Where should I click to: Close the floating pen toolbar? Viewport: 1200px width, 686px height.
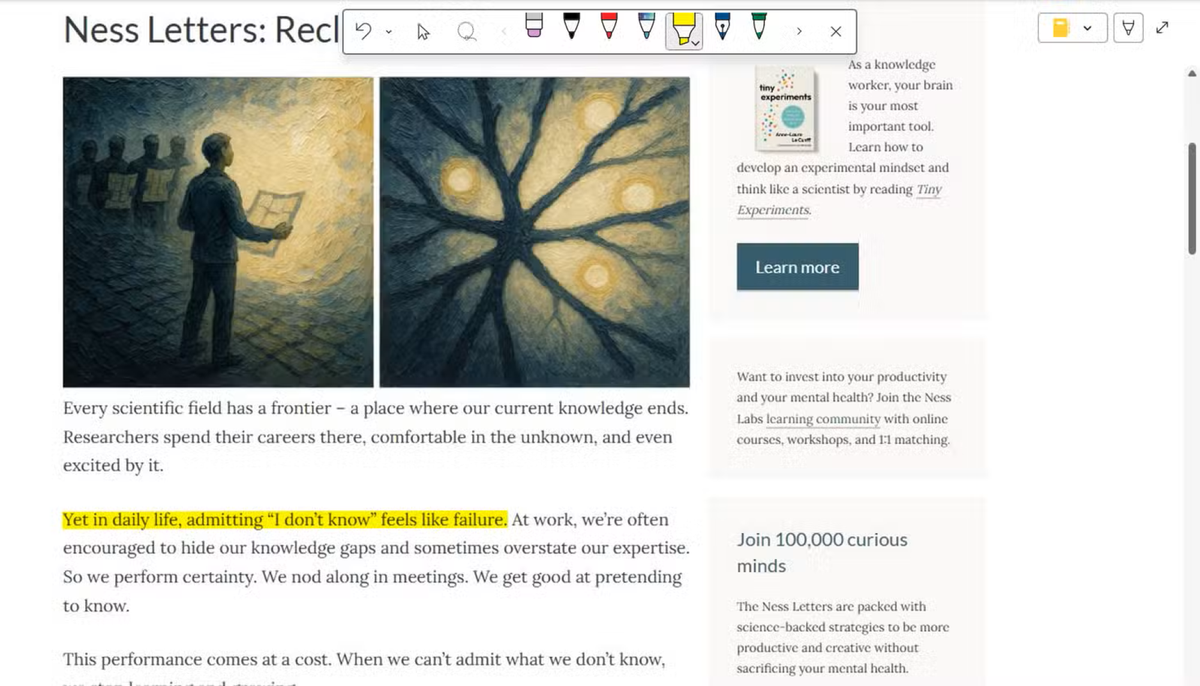point(836,31)
